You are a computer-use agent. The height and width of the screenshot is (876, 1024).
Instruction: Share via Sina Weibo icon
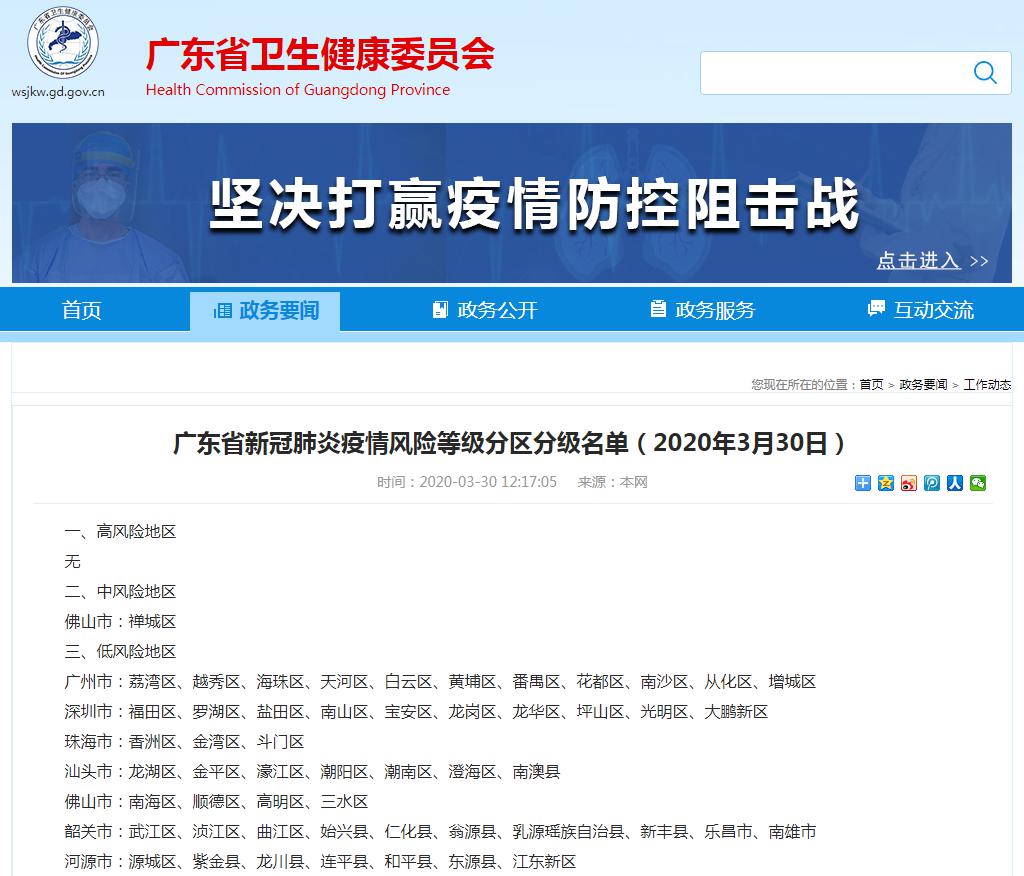[908, 483]
